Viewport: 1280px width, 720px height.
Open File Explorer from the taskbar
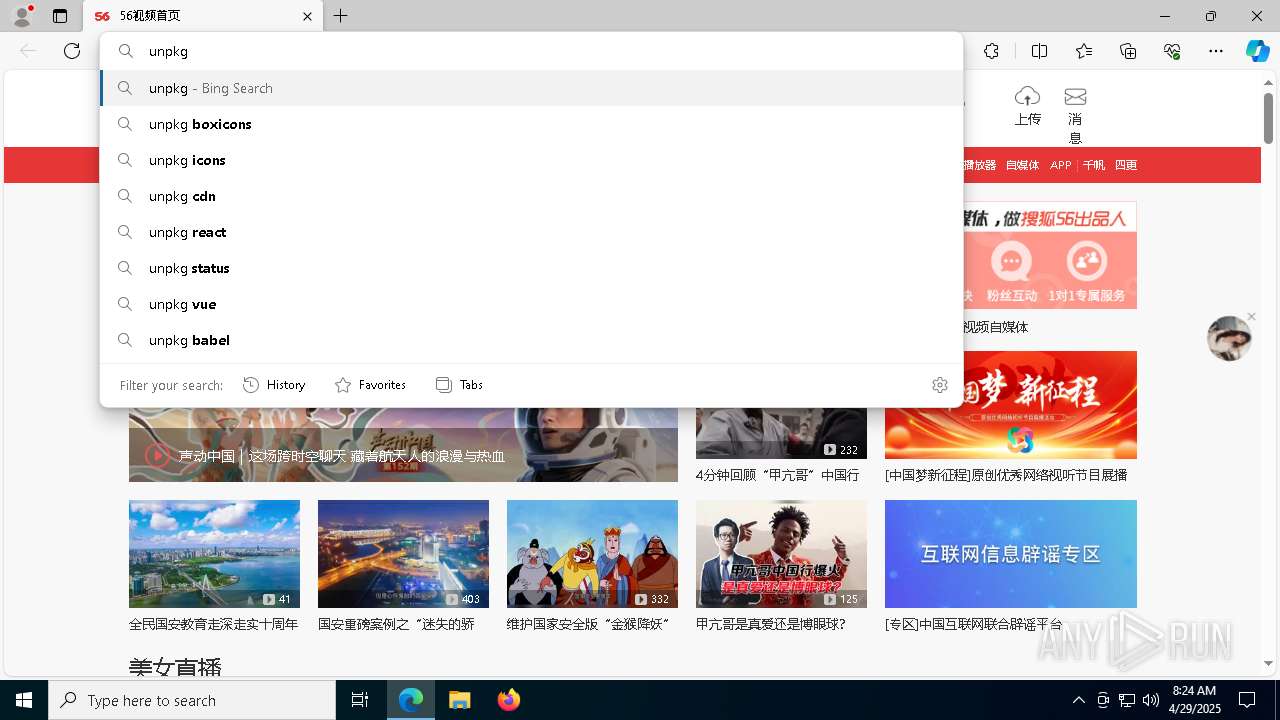tap(460, 700)
